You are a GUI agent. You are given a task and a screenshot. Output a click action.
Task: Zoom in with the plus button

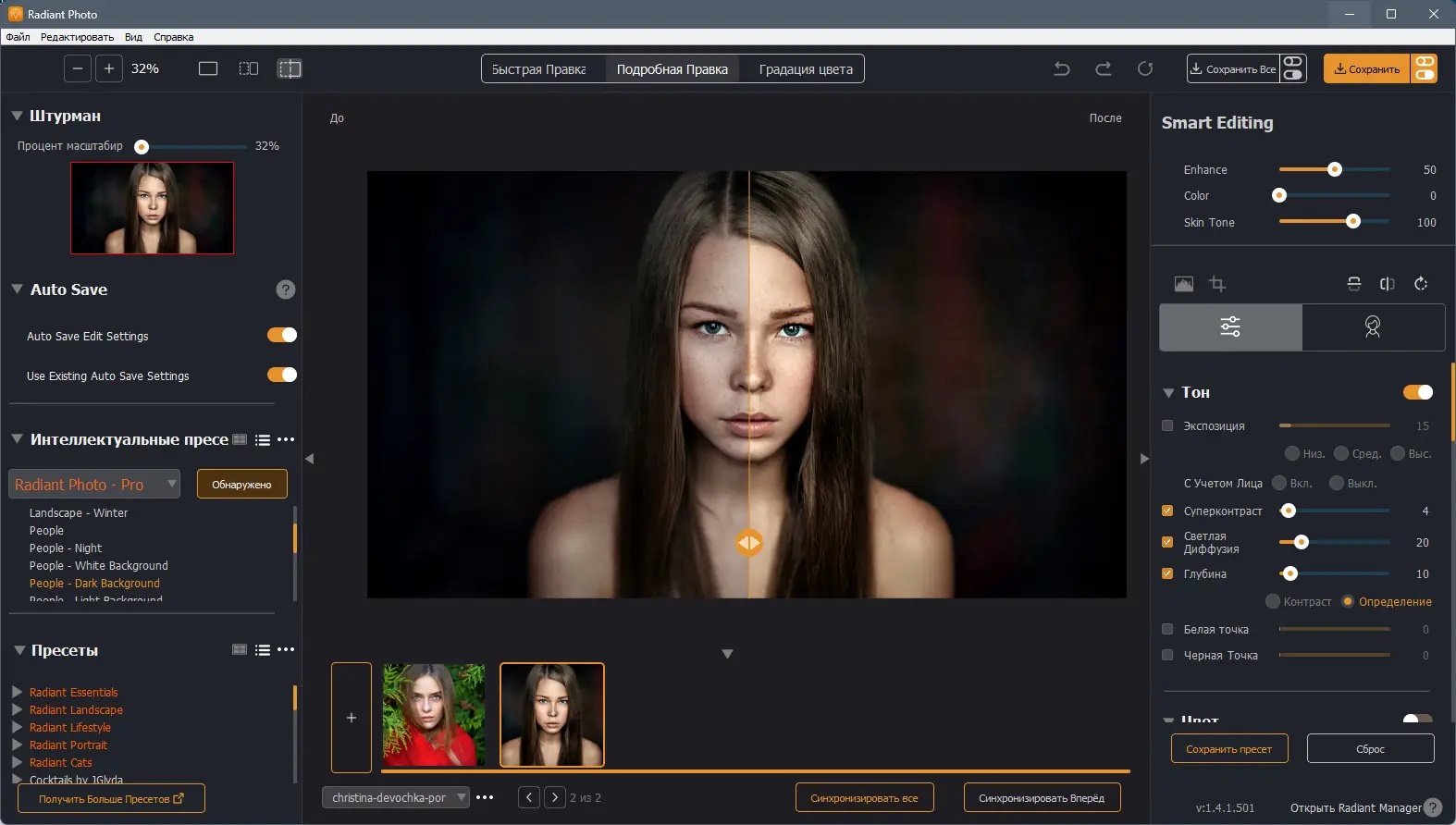[109, 68]
